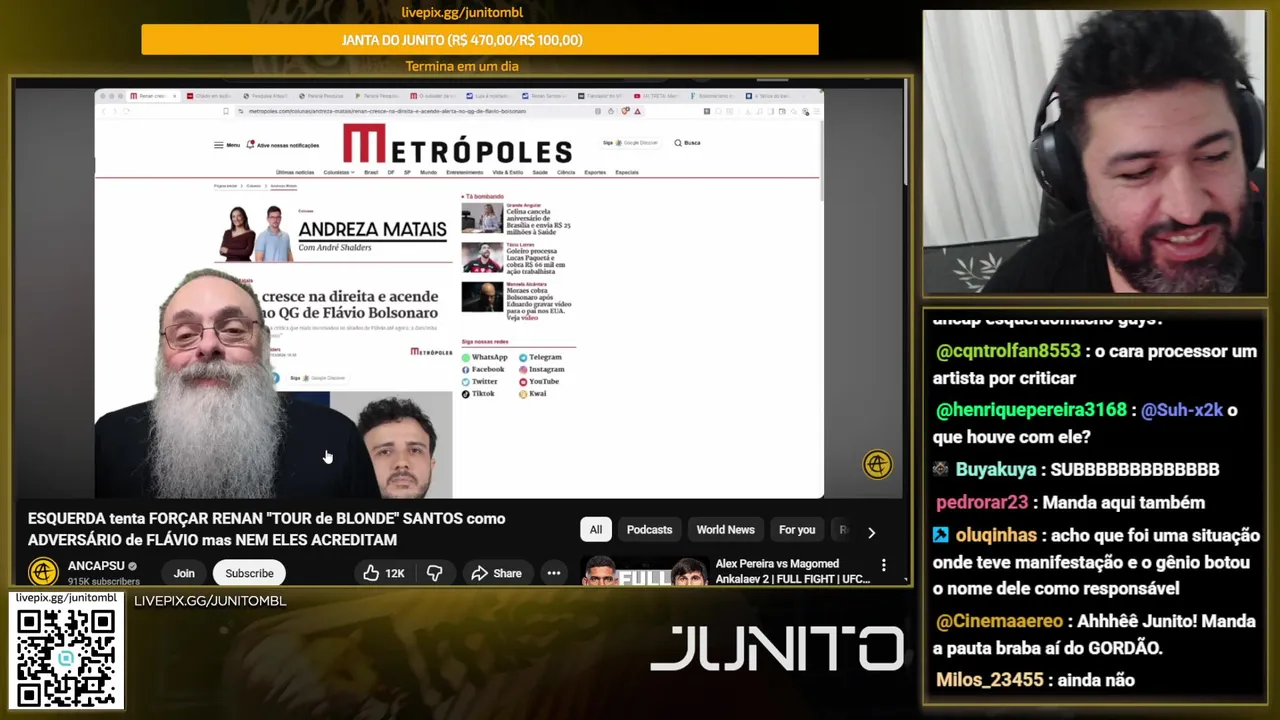Open the Metrópoles hamburger Menu
This screenshot has height=720, width=1280.
pyautogui.click(x=227, y=145)
